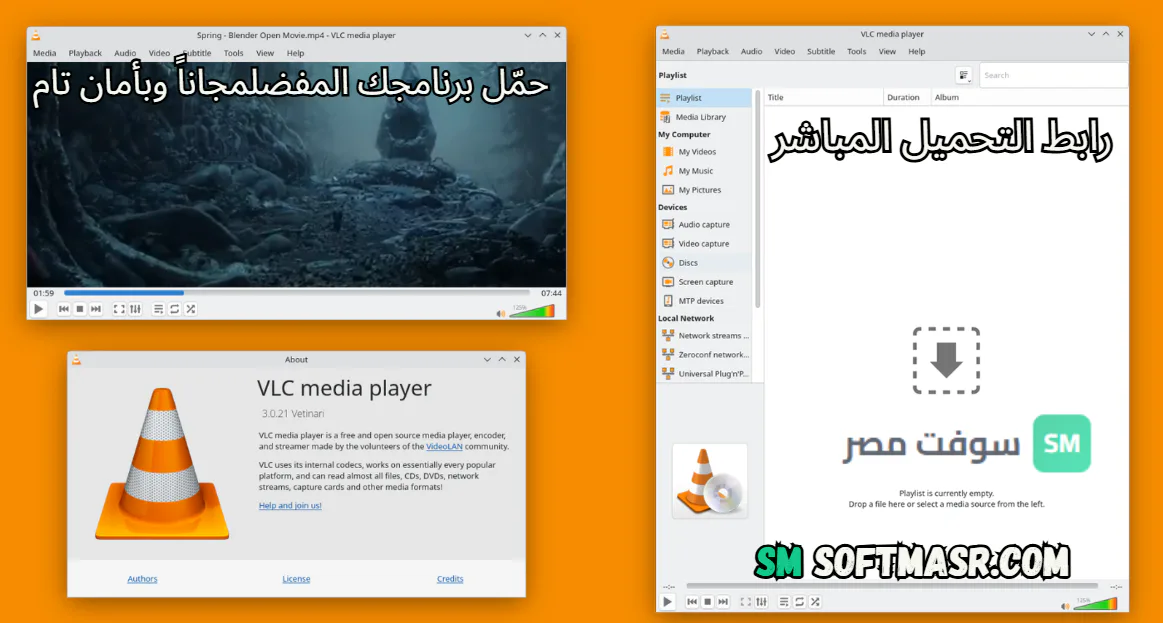This screenshot has height=623, width=1163.
Task: Select My Music in the sidebar
Action: (704, 171)
